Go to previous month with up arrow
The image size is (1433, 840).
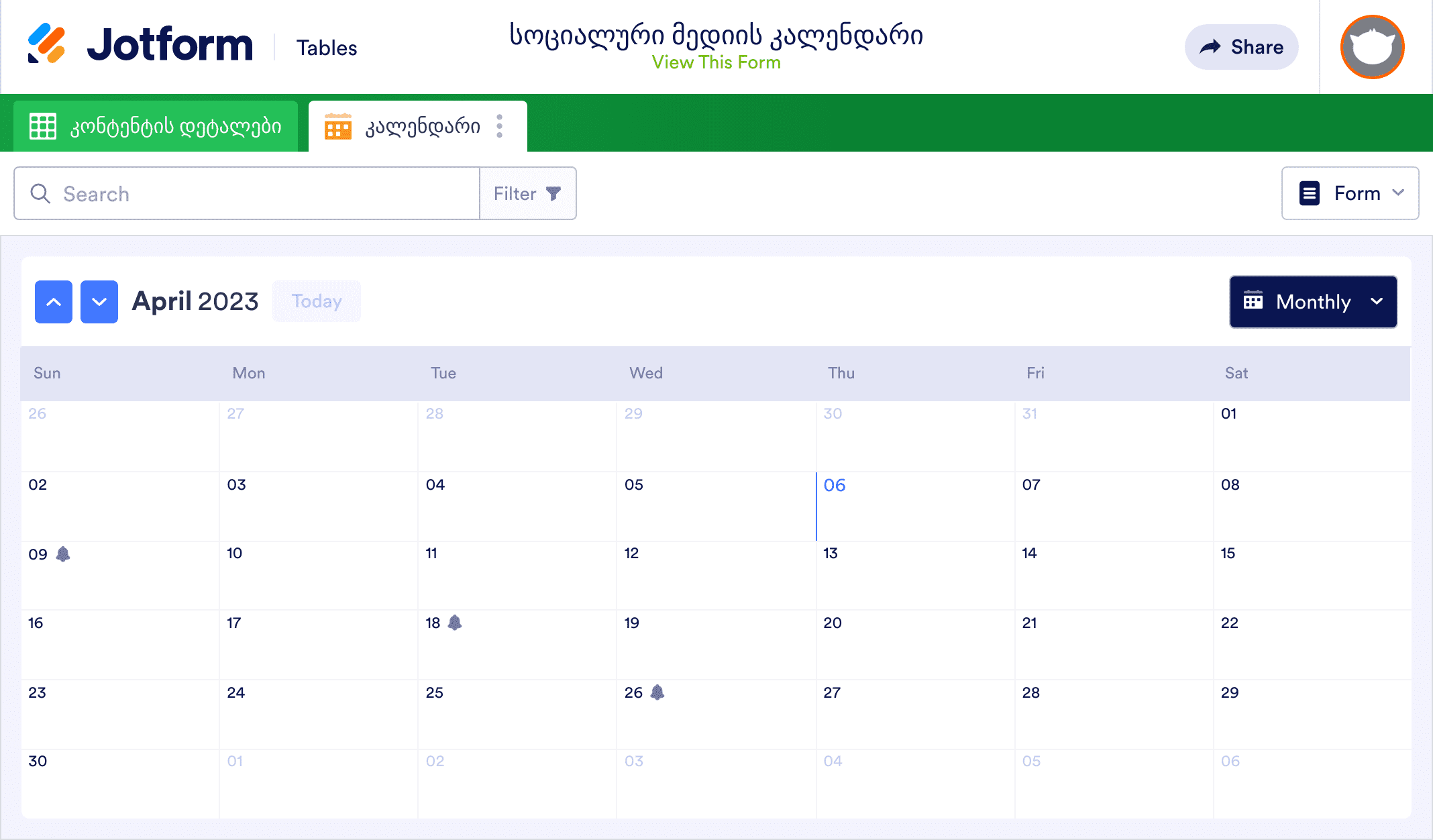tap(54, 302)
